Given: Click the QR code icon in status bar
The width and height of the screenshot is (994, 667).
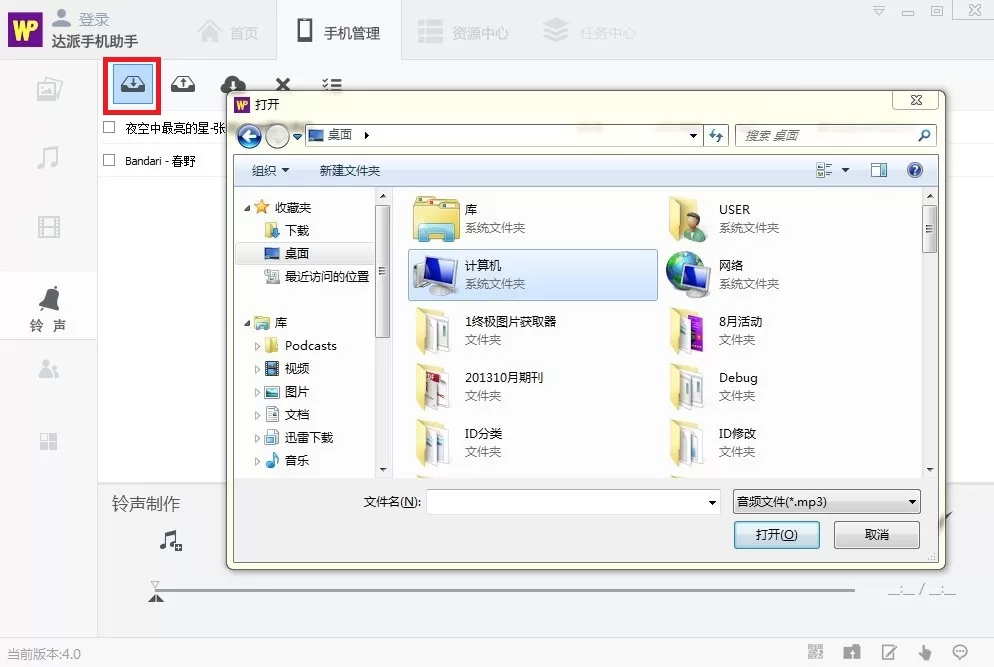Looking at the screenshot, I should (815, 652).
